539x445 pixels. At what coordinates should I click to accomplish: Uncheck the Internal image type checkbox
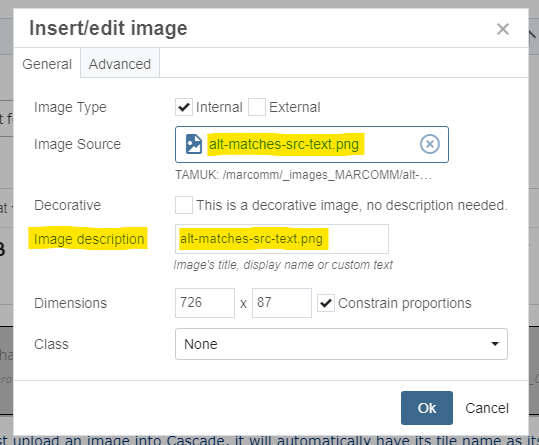tap(184, 107)
